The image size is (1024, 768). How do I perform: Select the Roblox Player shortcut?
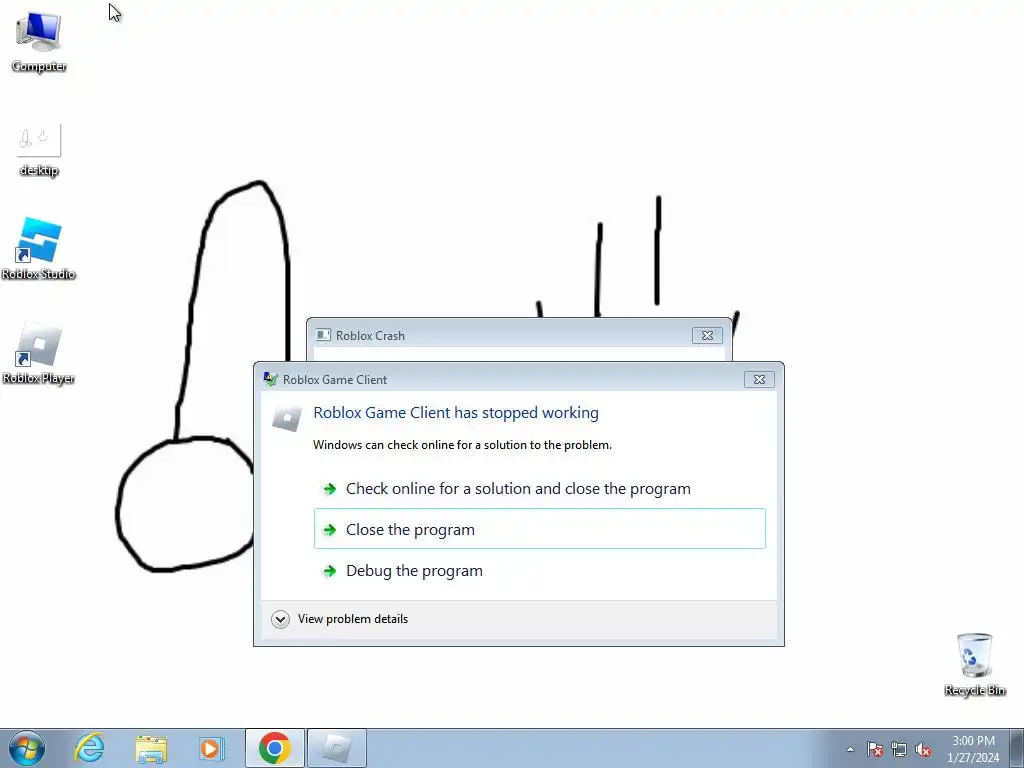[x=39, y=353]
